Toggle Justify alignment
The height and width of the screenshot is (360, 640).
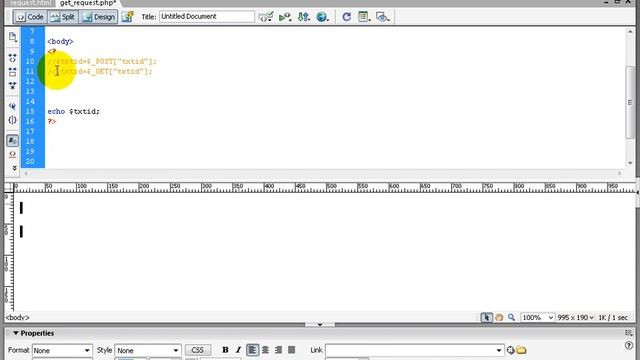pos(291,350)
